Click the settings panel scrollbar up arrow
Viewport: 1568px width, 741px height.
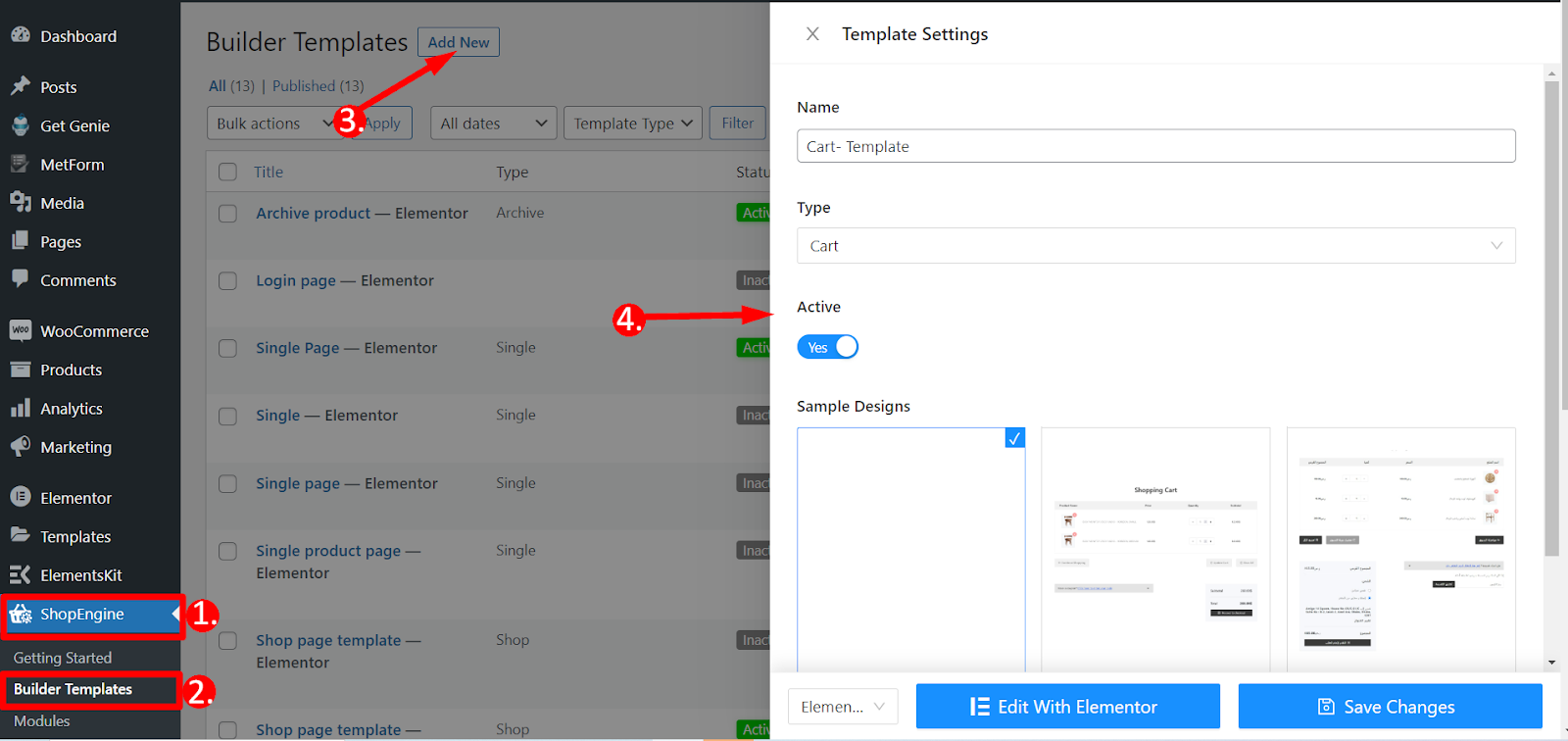click(x=1551, y=74)
